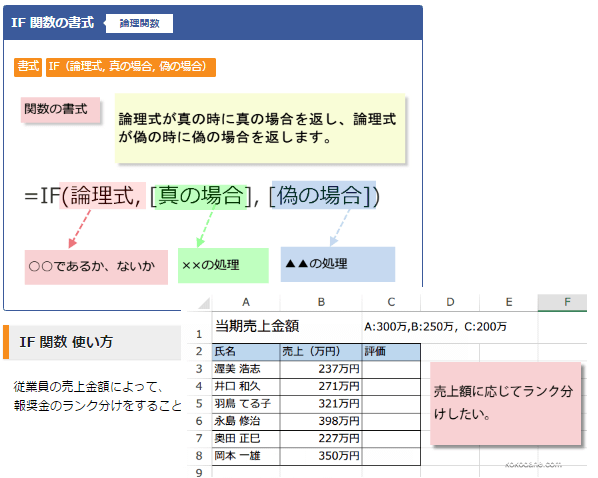Screen dimensions: 598x478
Task: Click the ○○であるか、ないか box
Action: [96, 267]
